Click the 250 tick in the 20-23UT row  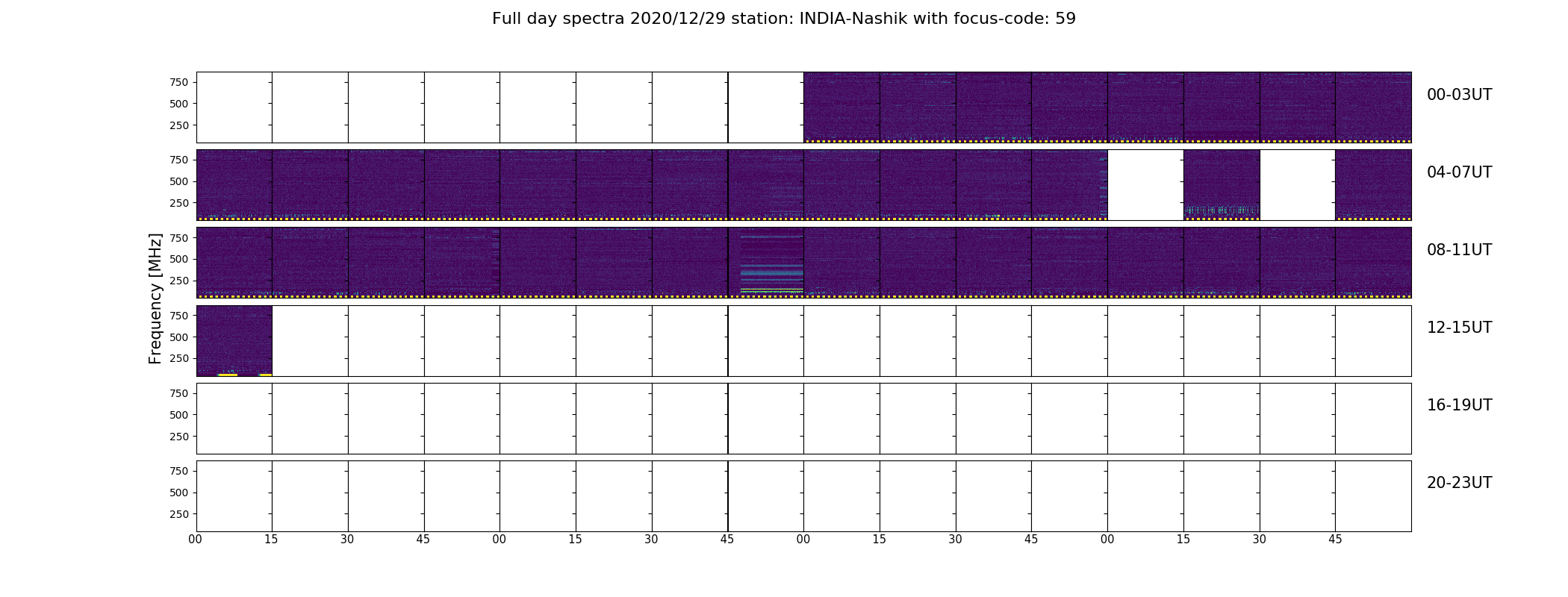[178, 514]
